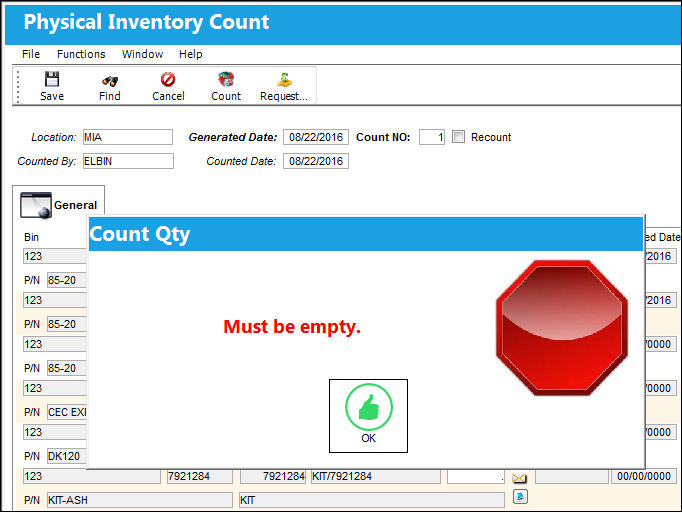The width and height of the screenshot is (682, 512).
Task: Click the green thumbs-up OK button
Action: coord(368,416)
